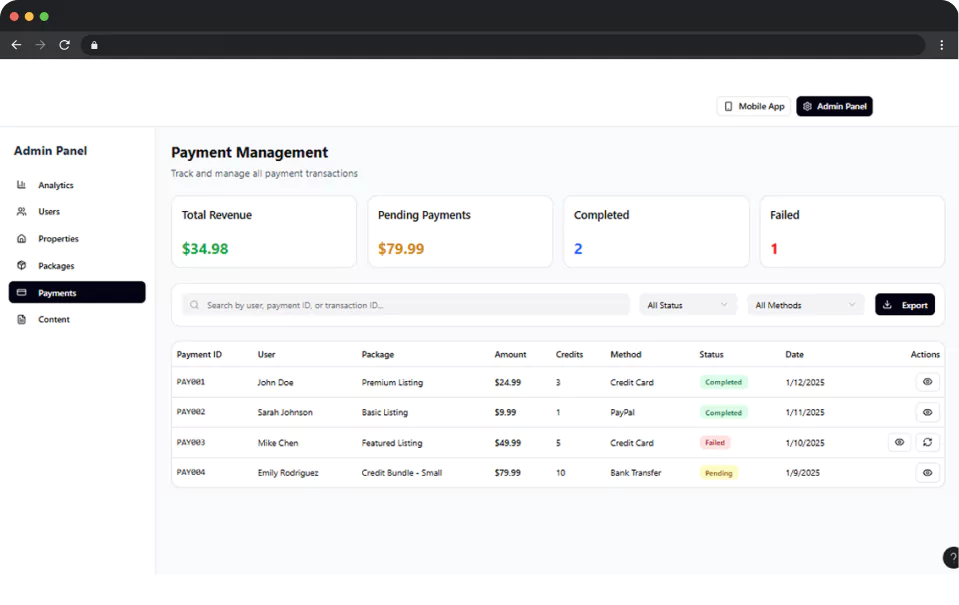Click the help question mark icon
The height and width of the screenshot is (605, 959).
pyautogui.click(x=951, y=558)
